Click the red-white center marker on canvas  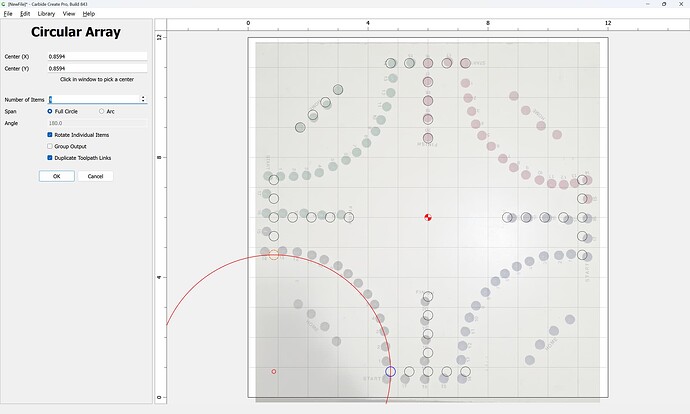click(x=428, y=217)
